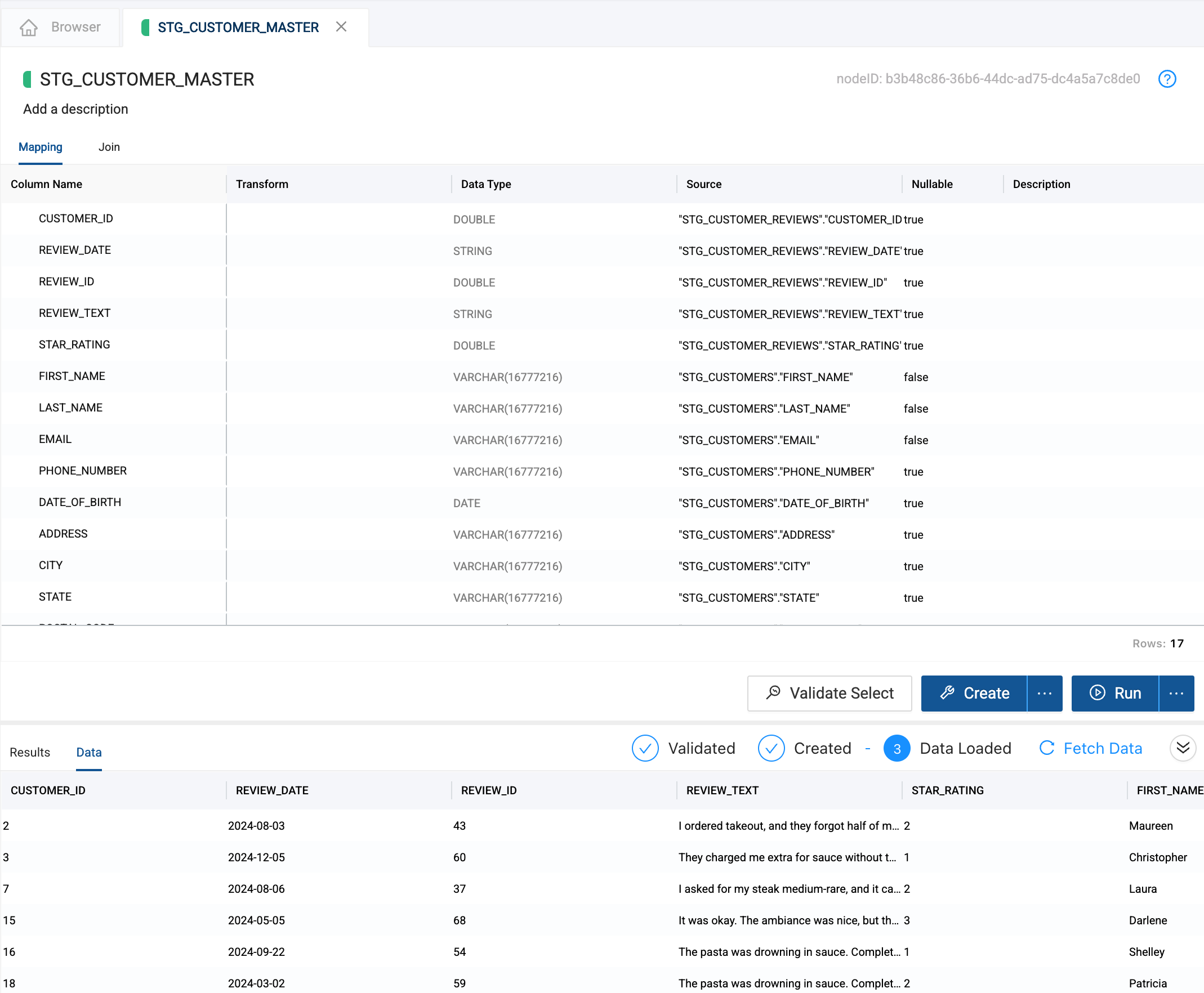1204x993 pixels.
Task: Click the Validate Select button
Action: click(x=829, y=694)
